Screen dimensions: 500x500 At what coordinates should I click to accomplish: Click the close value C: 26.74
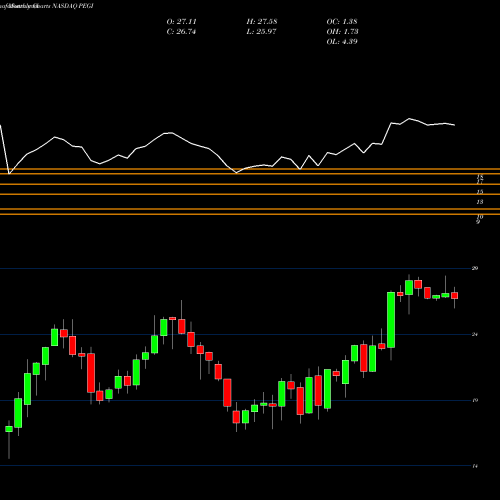coord(181,31)
